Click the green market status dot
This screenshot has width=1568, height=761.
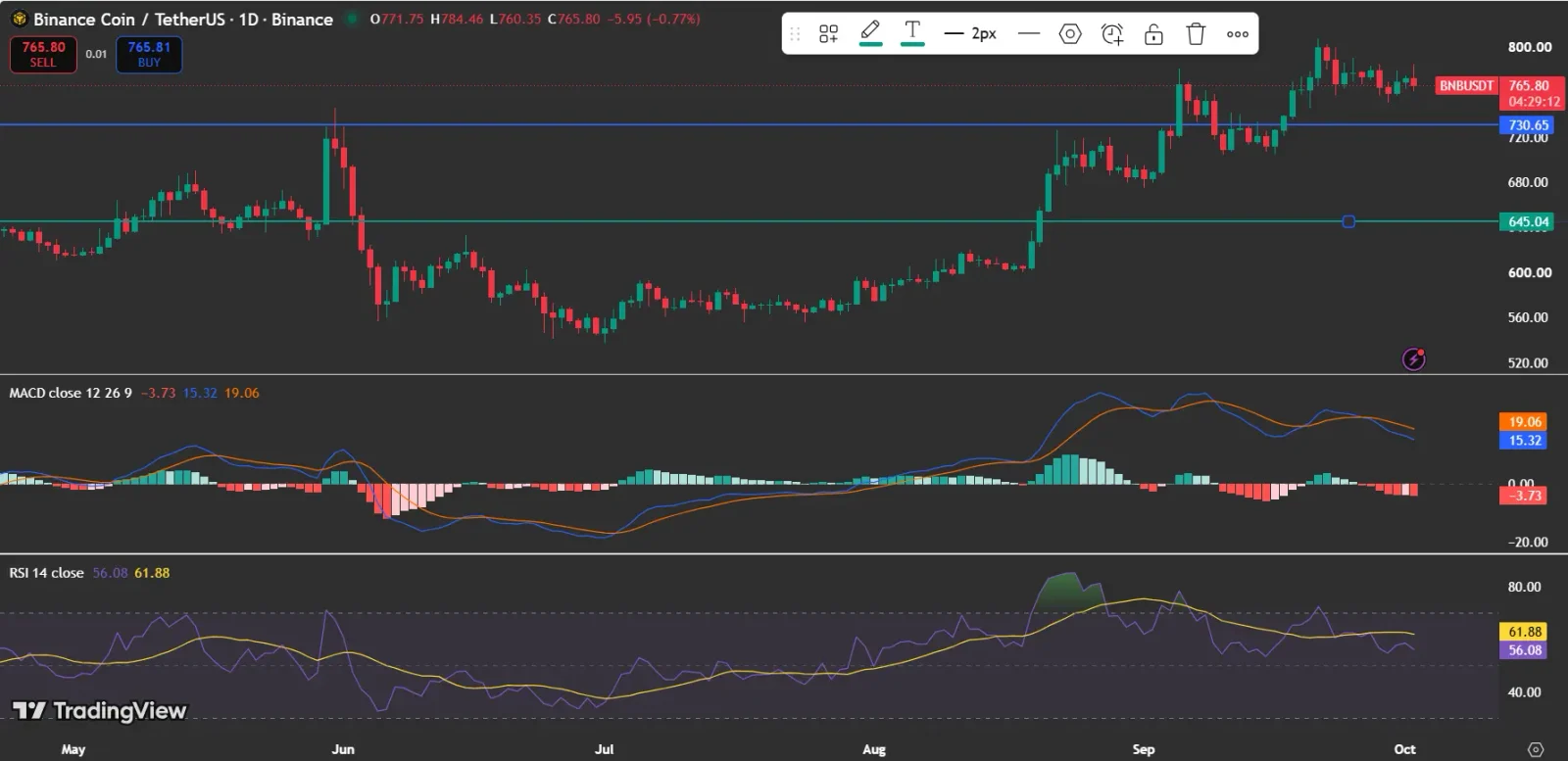coord(352,19)
